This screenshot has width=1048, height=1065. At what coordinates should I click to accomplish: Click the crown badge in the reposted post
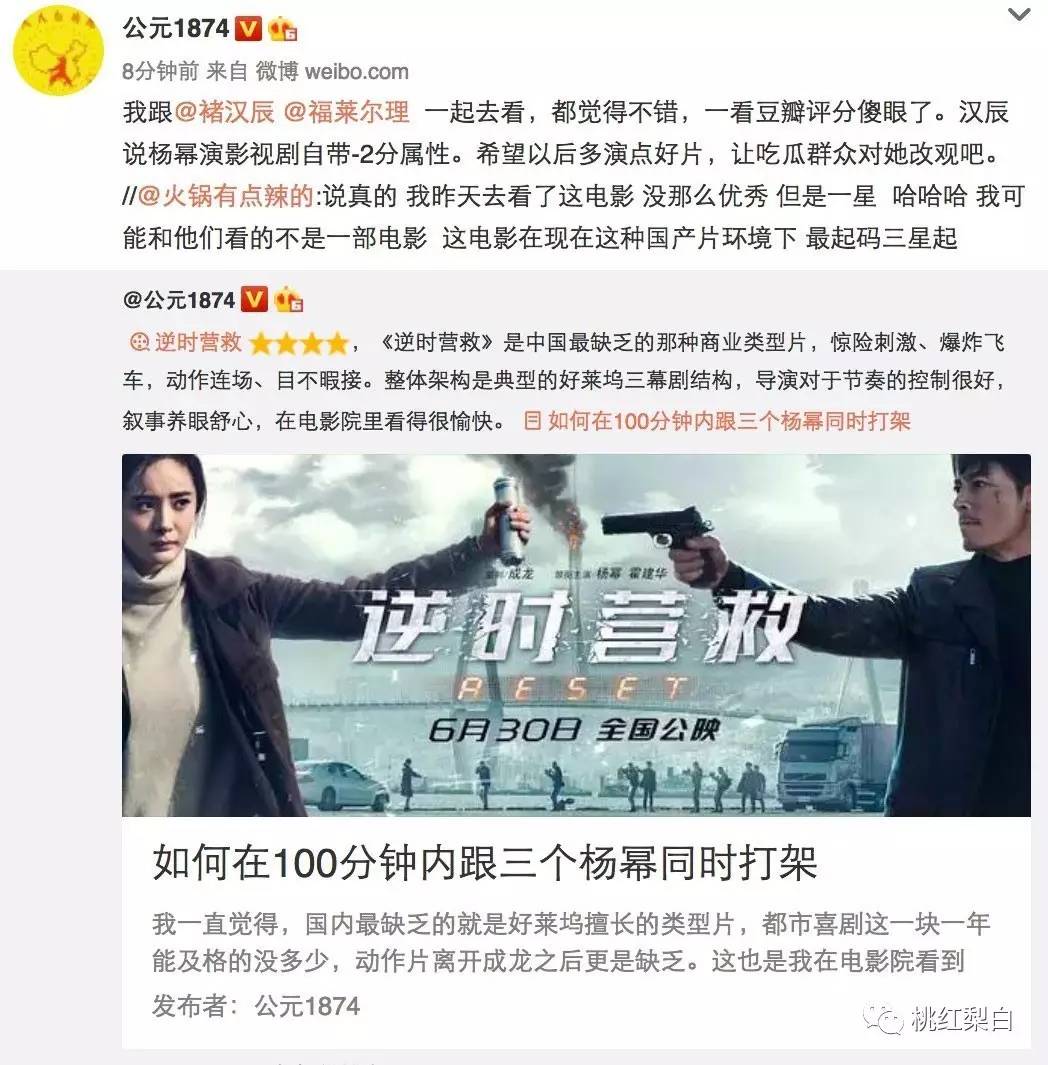[x=289, y=300]
